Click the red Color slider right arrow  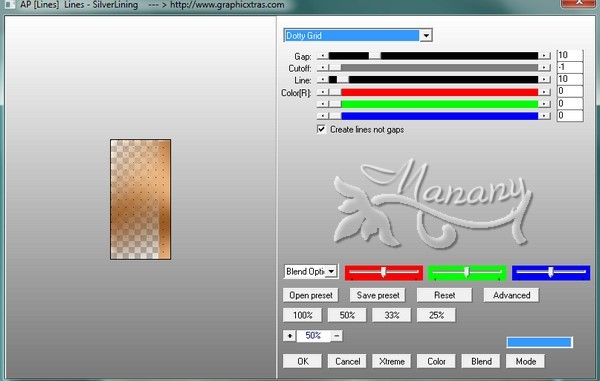[x=544, y=92]
